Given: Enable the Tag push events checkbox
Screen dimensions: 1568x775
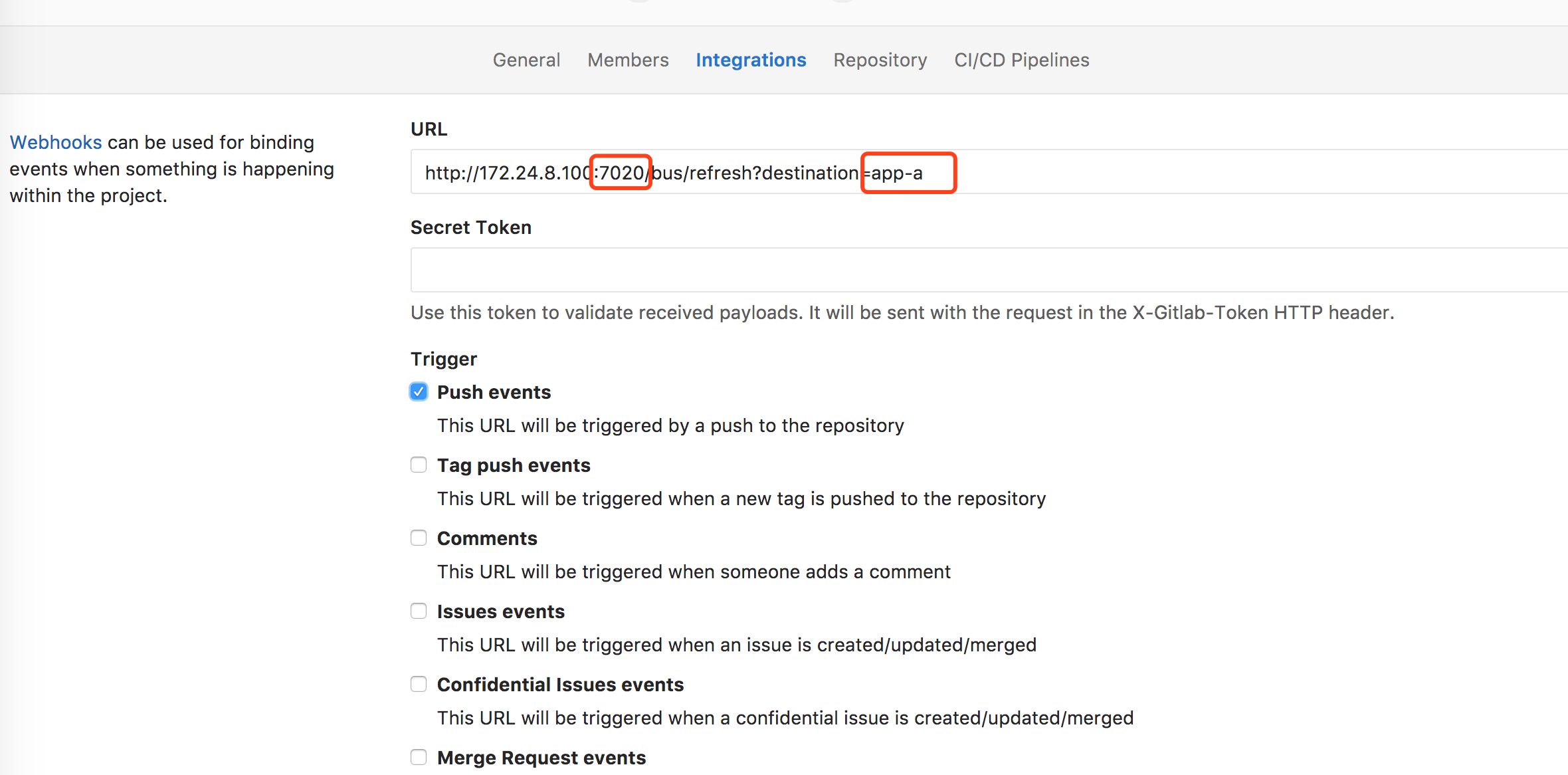Looking at the screenshot, I should [419, 465].
